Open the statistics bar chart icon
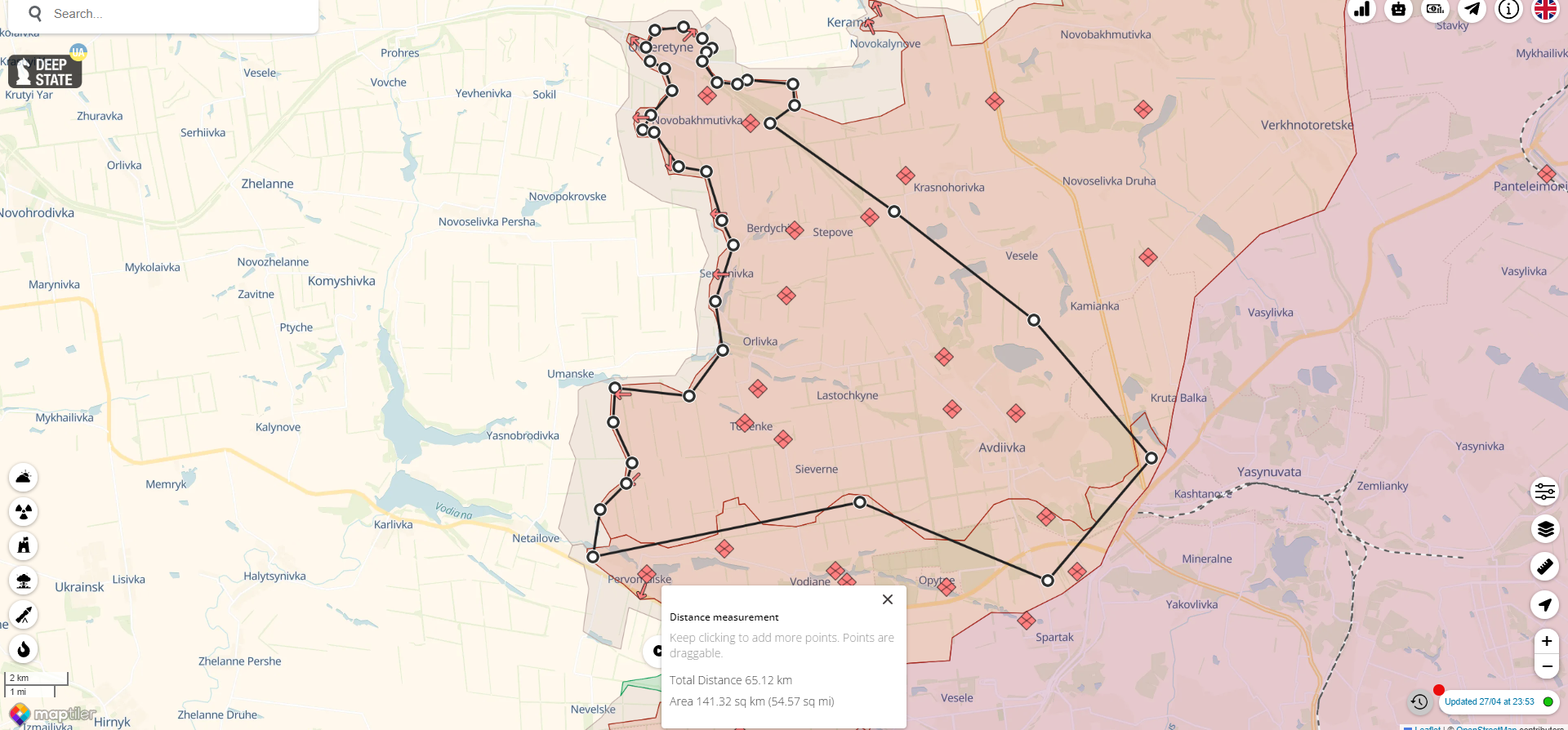This screenshot has width=1568, height=730. (1361, 9)
